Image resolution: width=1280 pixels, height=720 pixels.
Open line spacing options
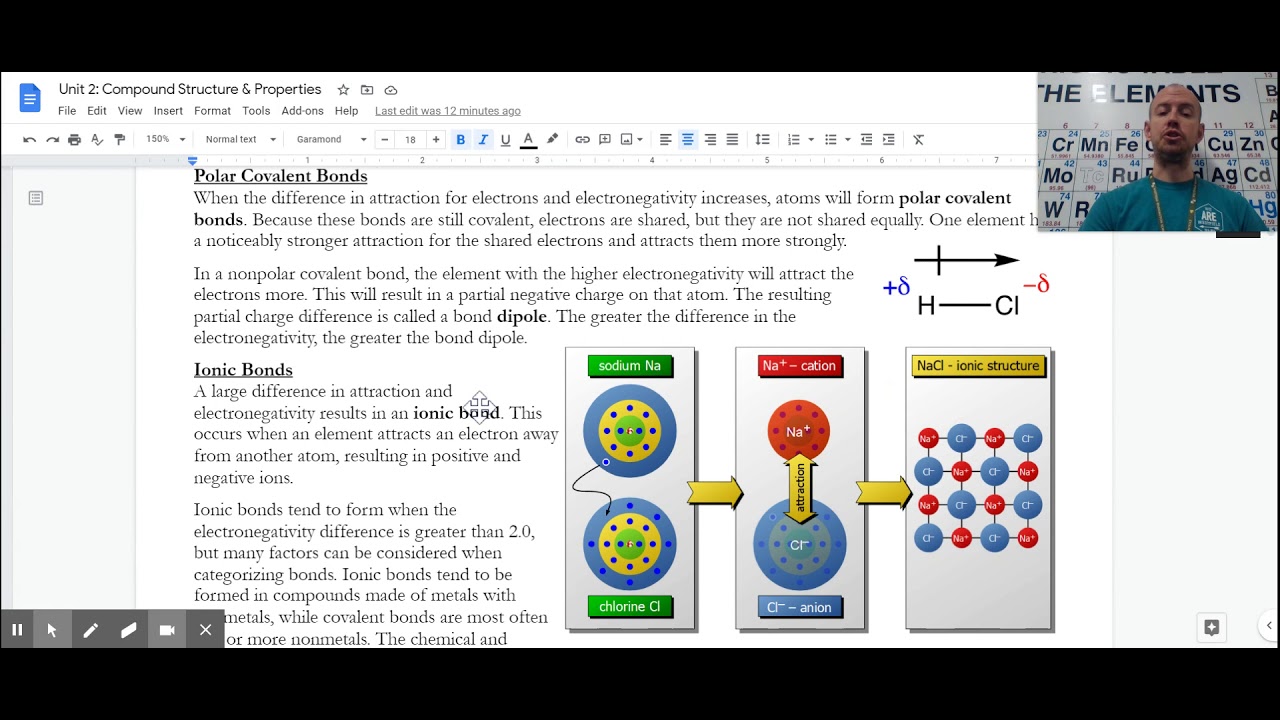(x=762, y=139)
